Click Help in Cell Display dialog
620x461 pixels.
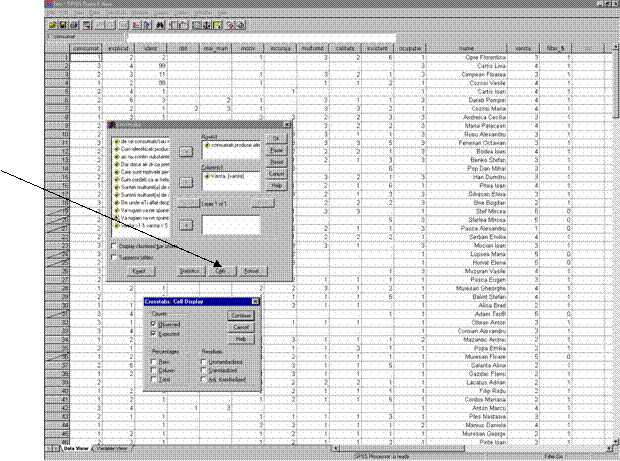point(241,339)
